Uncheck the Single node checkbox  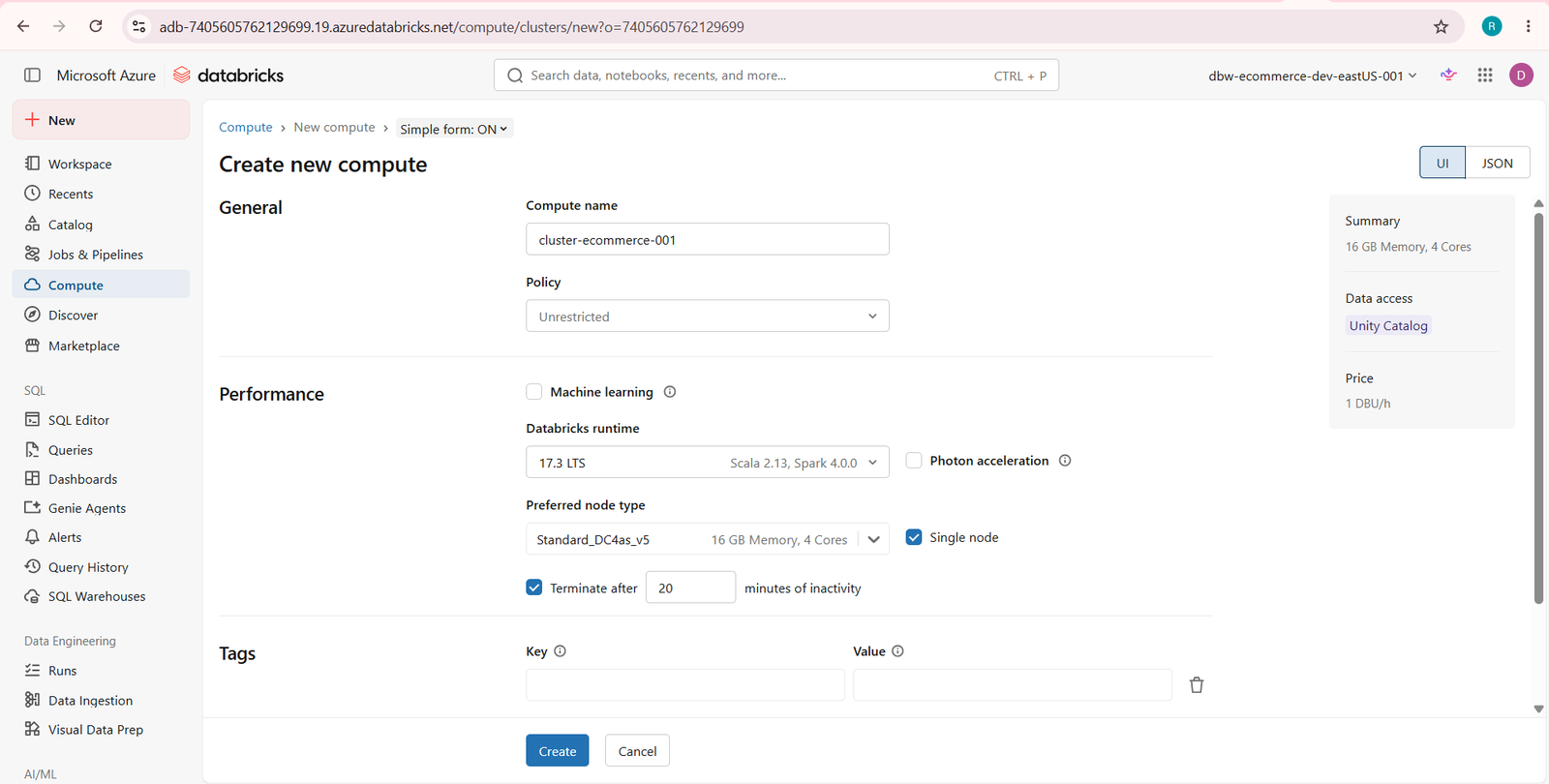point(913,537)
